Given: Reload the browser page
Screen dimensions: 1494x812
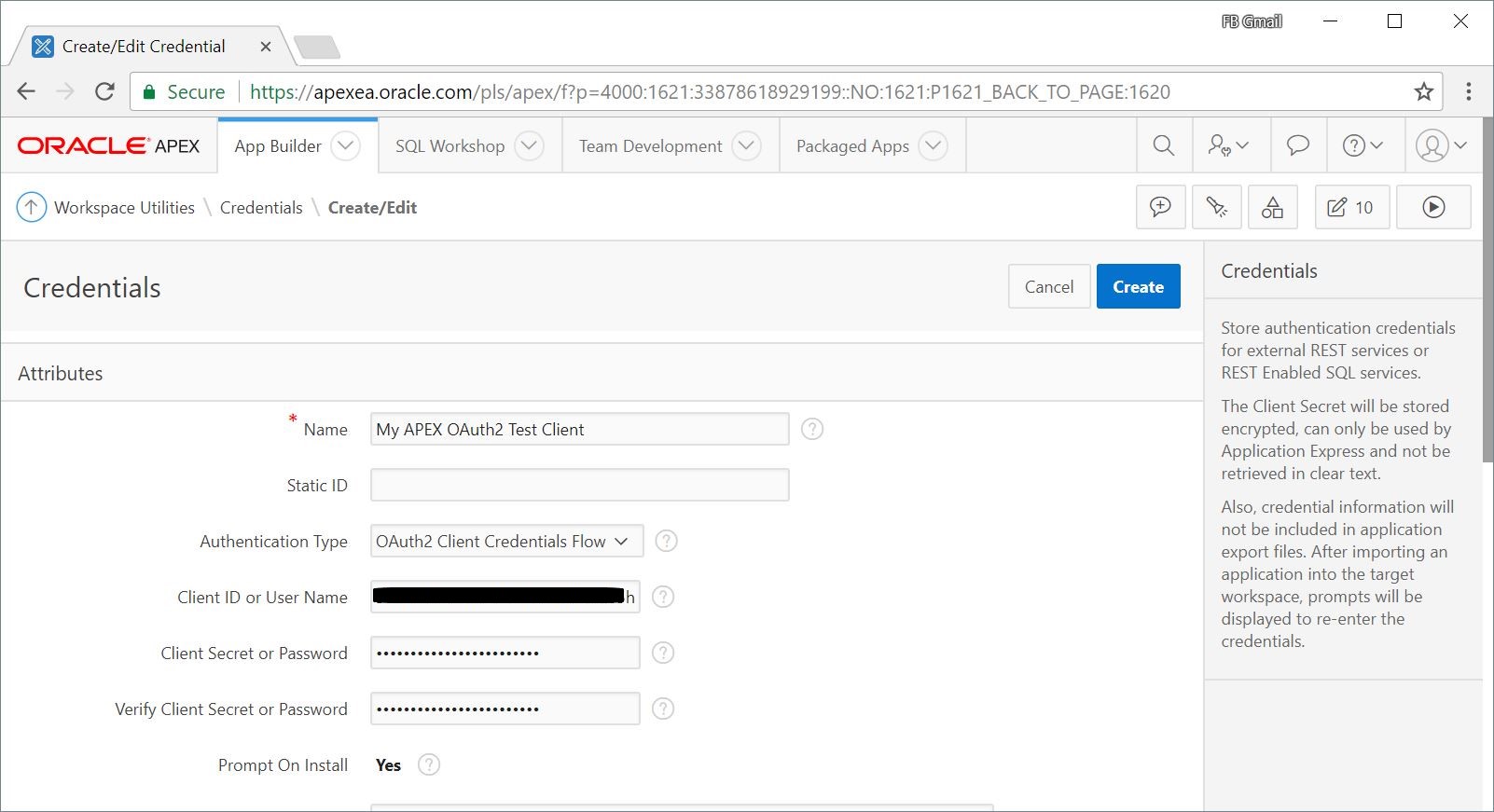Looking at the screenshot, I should click(104, 91).
